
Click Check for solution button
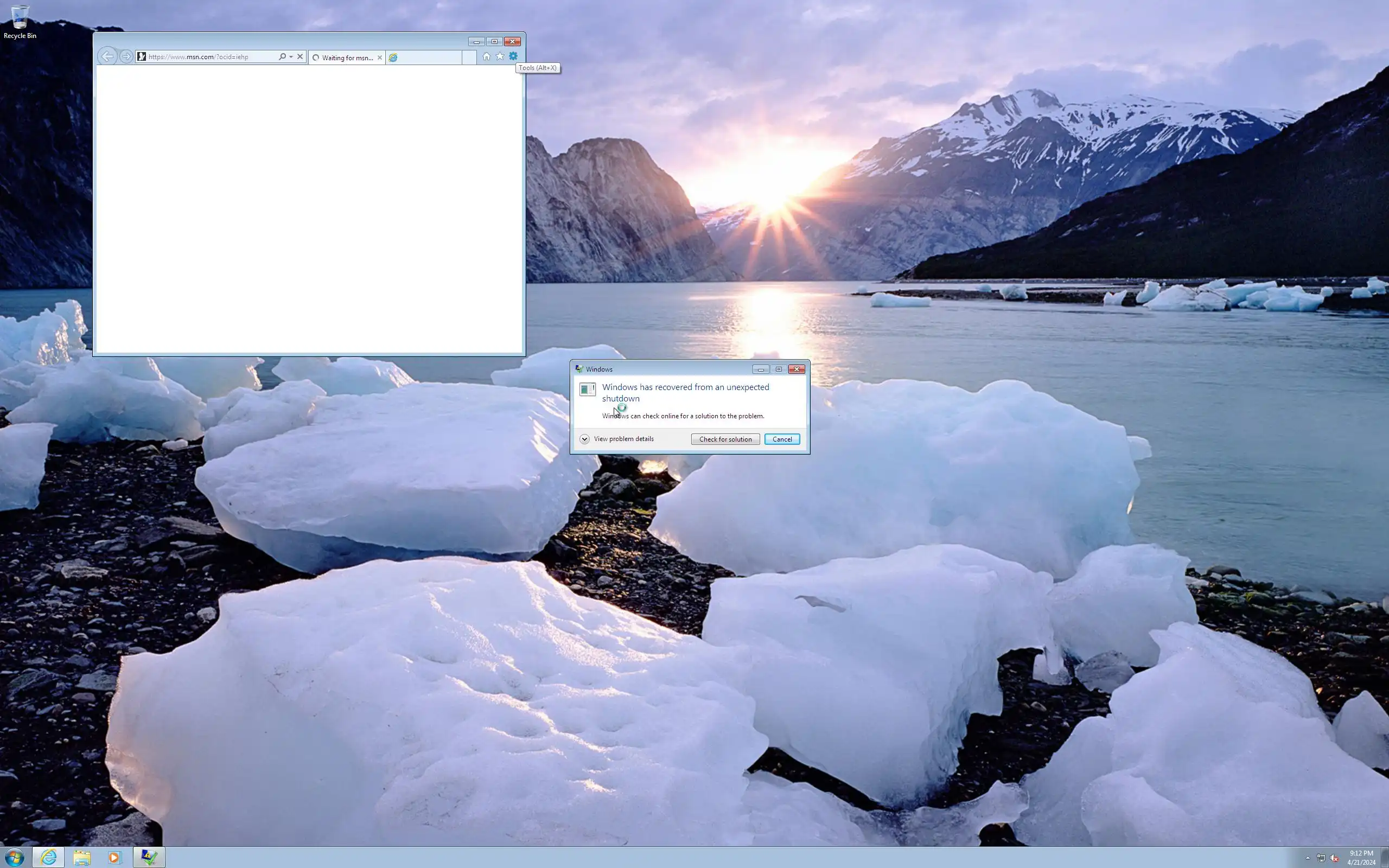[x=725, y=439]
